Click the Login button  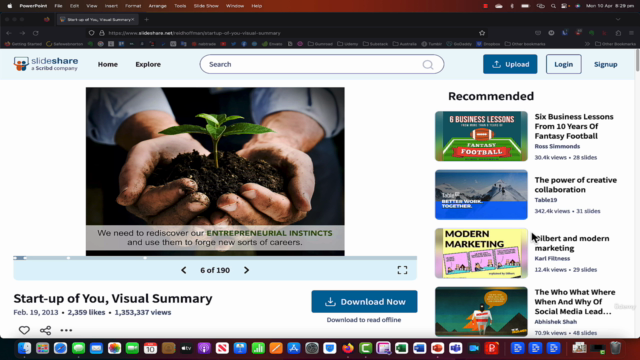coord(564,64)
